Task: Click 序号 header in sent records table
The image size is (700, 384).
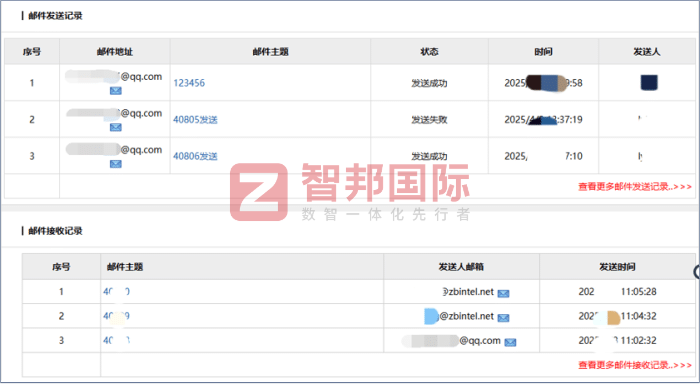Action: click(32, 52)
